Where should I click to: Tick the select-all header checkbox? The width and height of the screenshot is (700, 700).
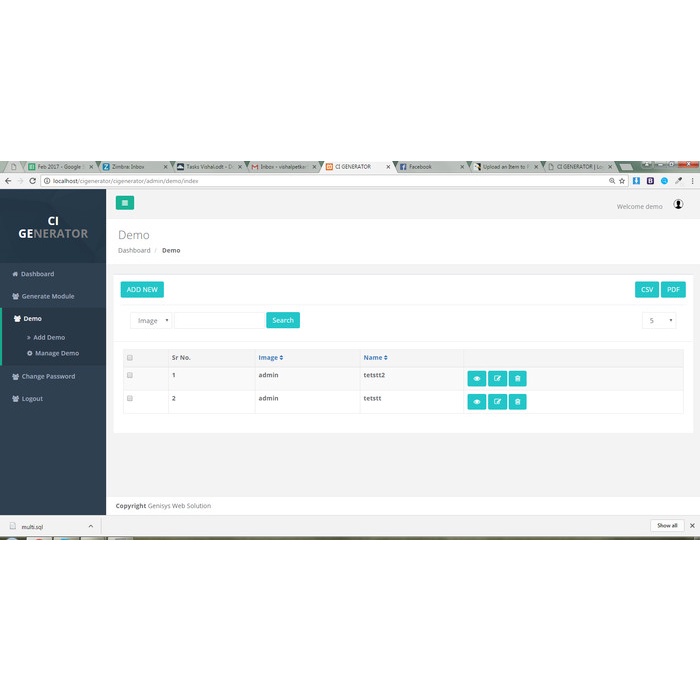coord(130,358)
